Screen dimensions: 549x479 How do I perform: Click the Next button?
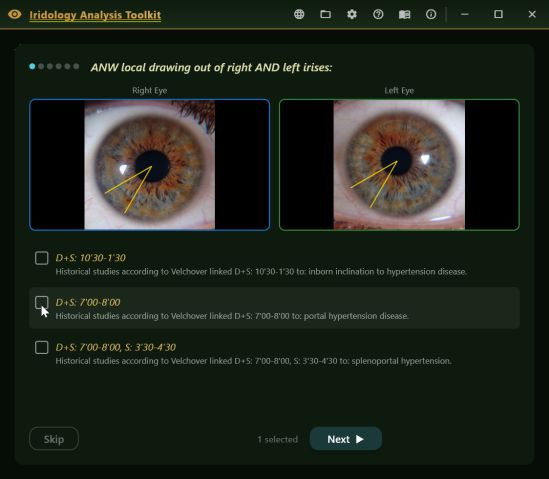pyautogui.click(x=346, y=439)
